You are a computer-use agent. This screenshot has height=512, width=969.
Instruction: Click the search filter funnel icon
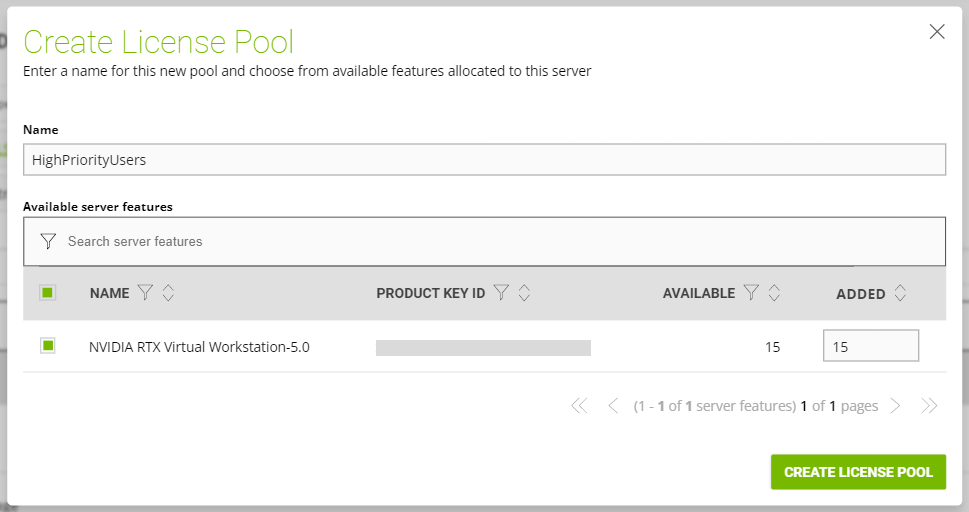tap(47, 241)
